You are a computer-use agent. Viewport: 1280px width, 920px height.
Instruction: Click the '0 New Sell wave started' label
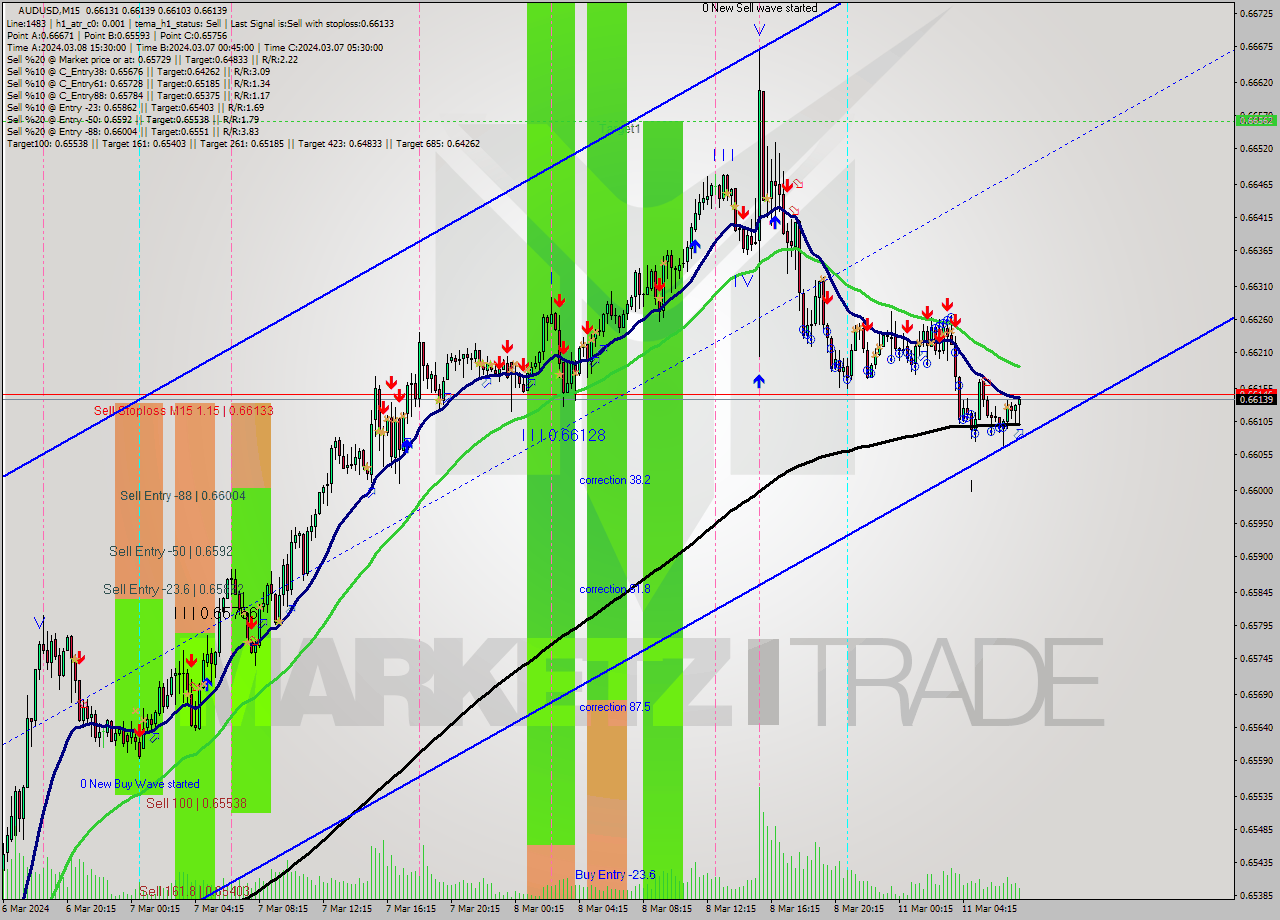759,8
